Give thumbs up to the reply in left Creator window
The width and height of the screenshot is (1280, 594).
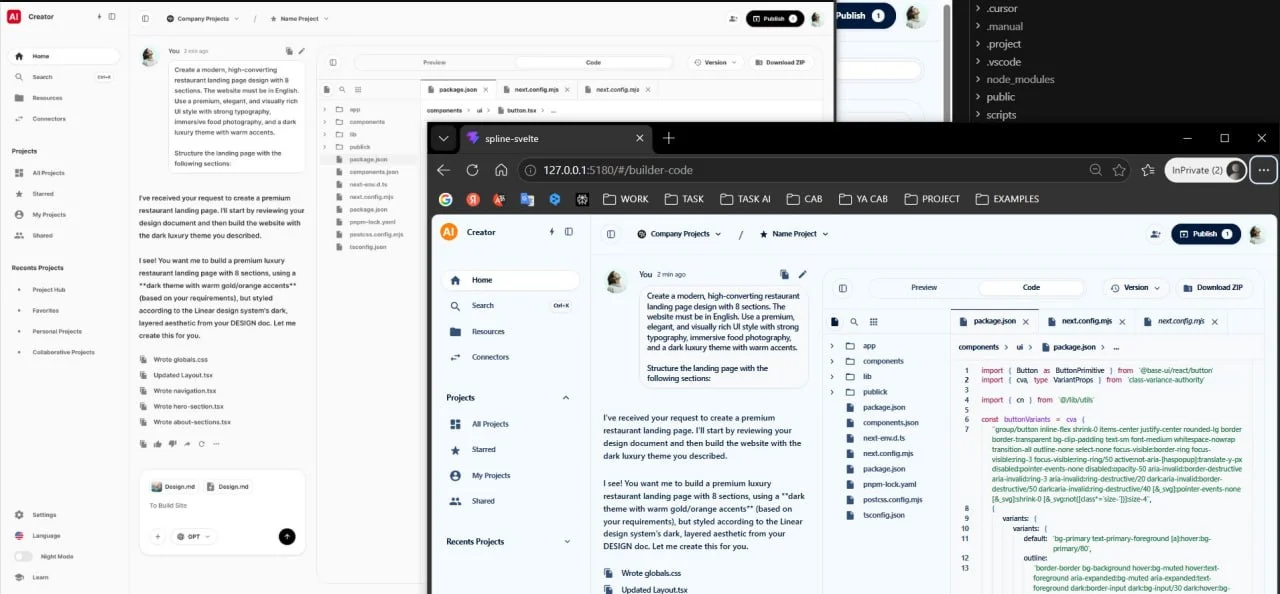pyautogui.click(x=158, y=444)
